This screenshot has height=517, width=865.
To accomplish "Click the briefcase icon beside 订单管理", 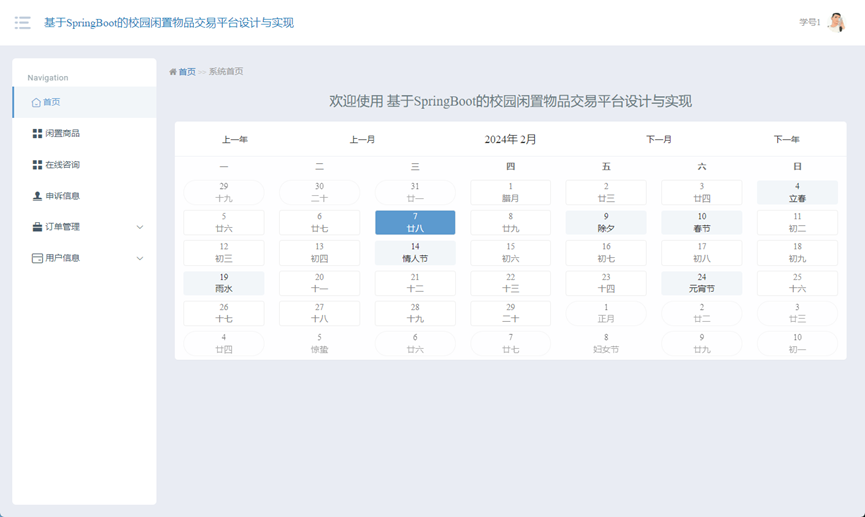I will 37,227.
